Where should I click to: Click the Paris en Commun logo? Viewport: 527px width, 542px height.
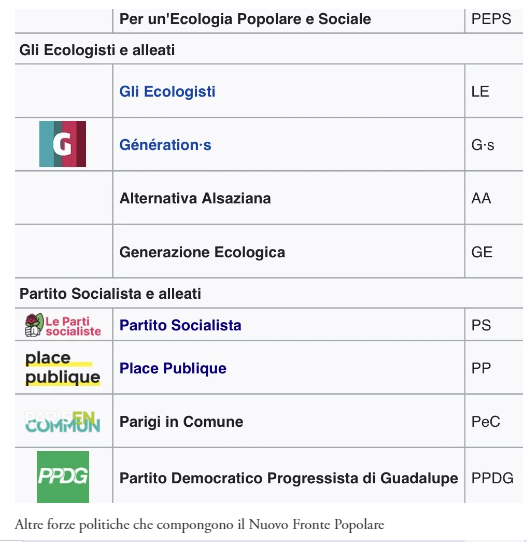click(63, 422)
